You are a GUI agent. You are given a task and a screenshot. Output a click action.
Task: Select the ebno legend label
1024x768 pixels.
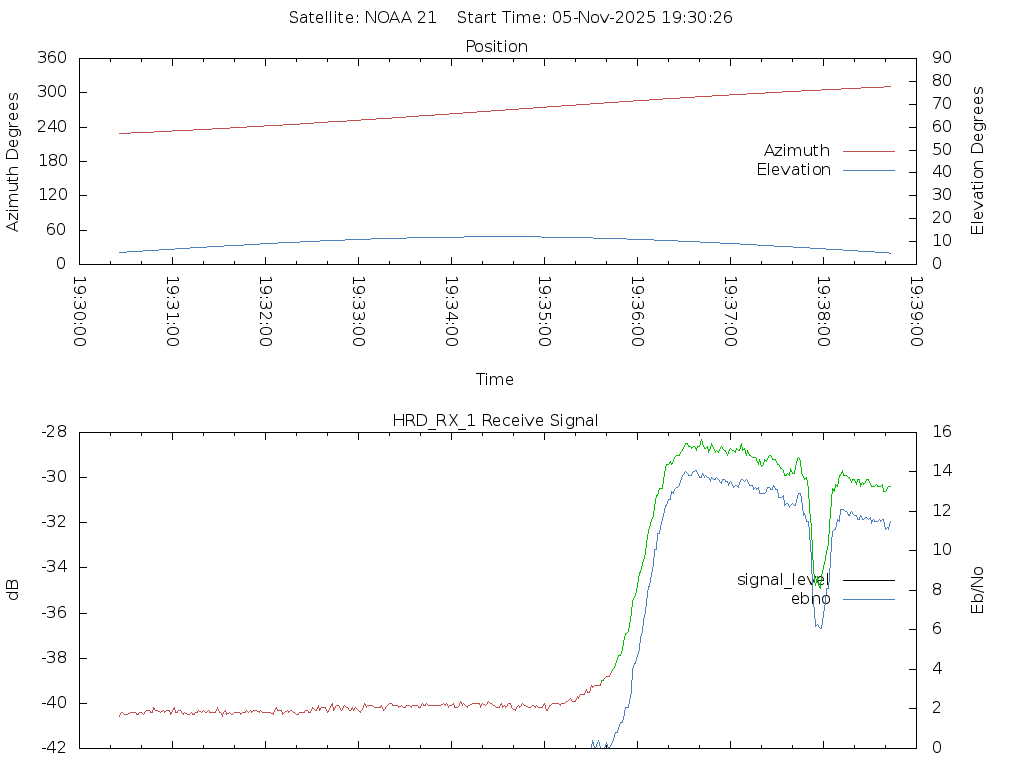810,598
